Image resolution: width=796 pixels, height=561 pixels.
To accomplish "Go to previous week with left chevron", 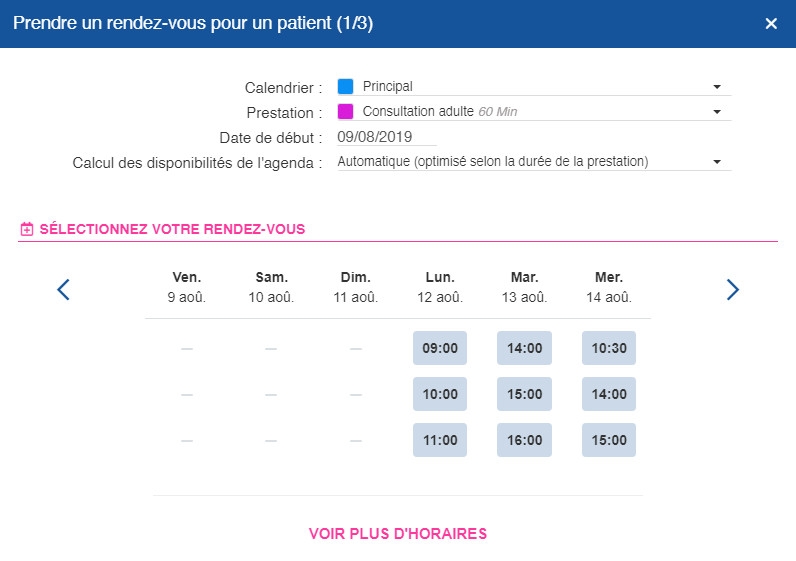I will click(x=63, y=289).
